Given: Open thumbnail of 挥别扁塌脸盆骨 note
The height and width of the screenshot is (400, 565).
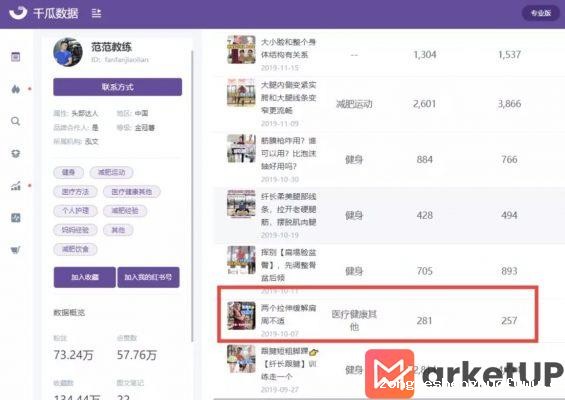Looking at the screenshot, I should point(241,260).
